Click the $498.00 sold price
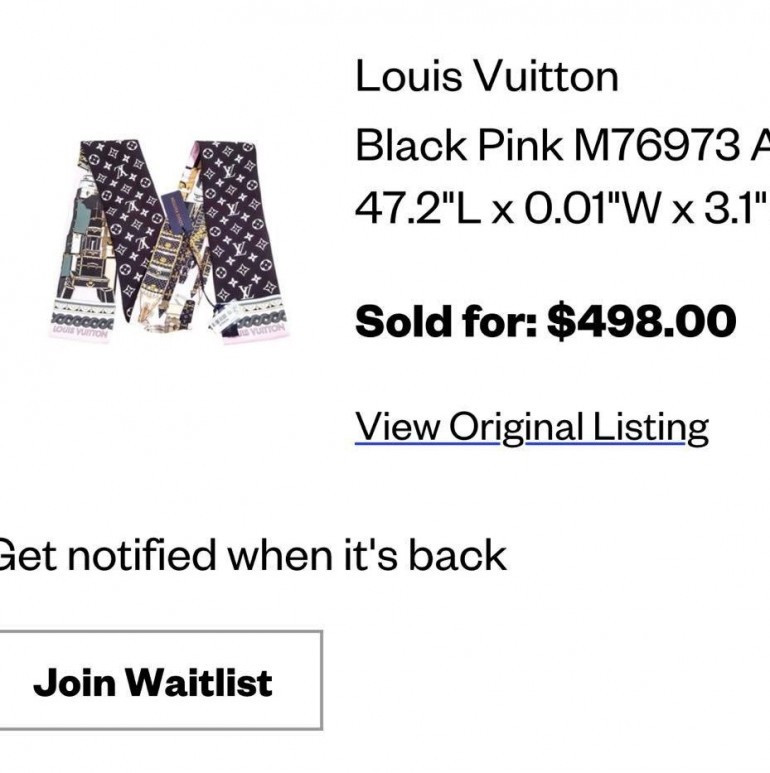Viewport: 770px width, 773px height. click(x=641, y=322)
